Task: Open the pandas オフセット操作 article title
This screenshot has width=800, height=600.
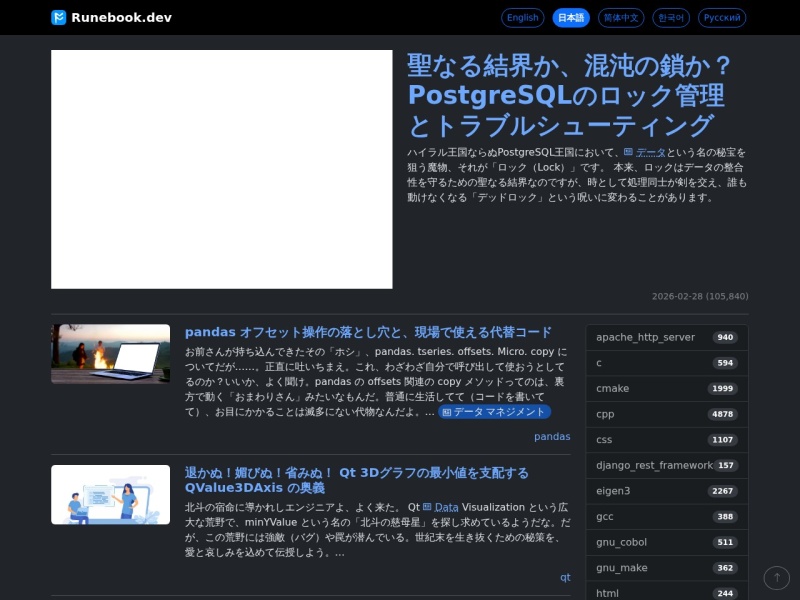Action: pyautogui.click(x=368, y=332)
